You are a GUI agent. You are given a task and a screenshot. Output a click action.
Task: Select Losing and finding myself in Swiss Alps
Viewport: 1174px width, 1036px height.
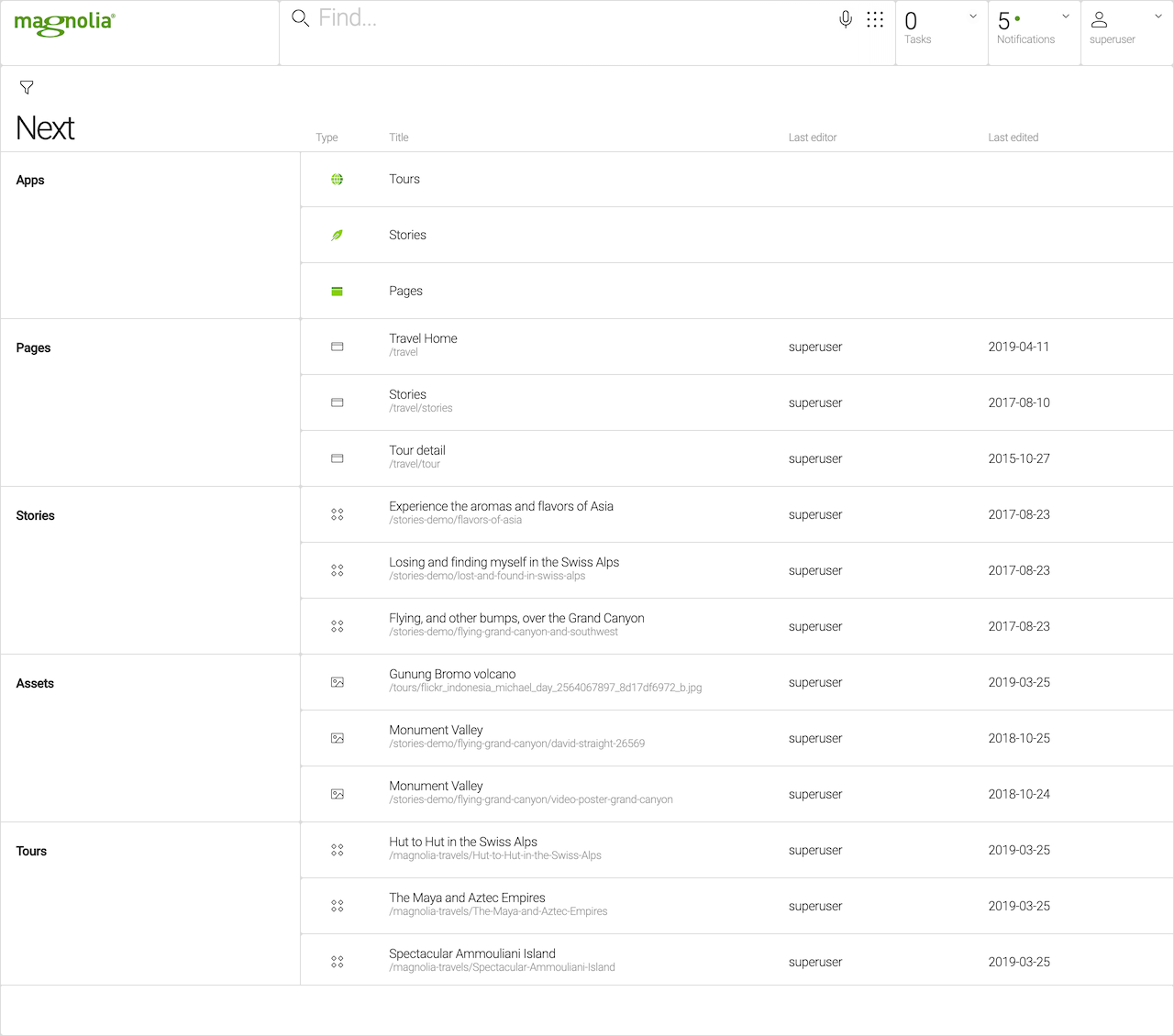[504, 563]
